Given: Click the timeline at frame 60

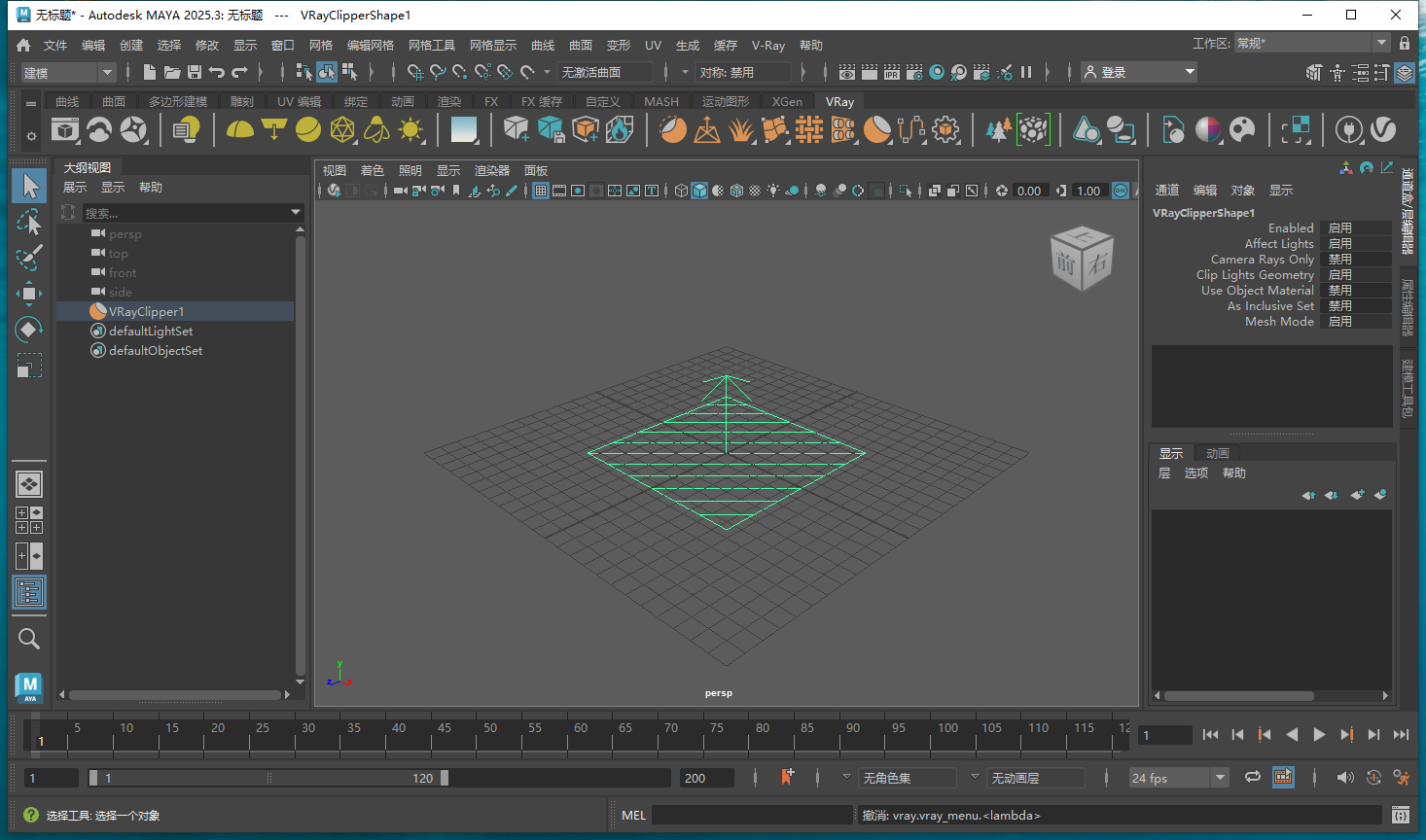Looking at the screenshot, I should pyautogui.click(x=580, y=735).
